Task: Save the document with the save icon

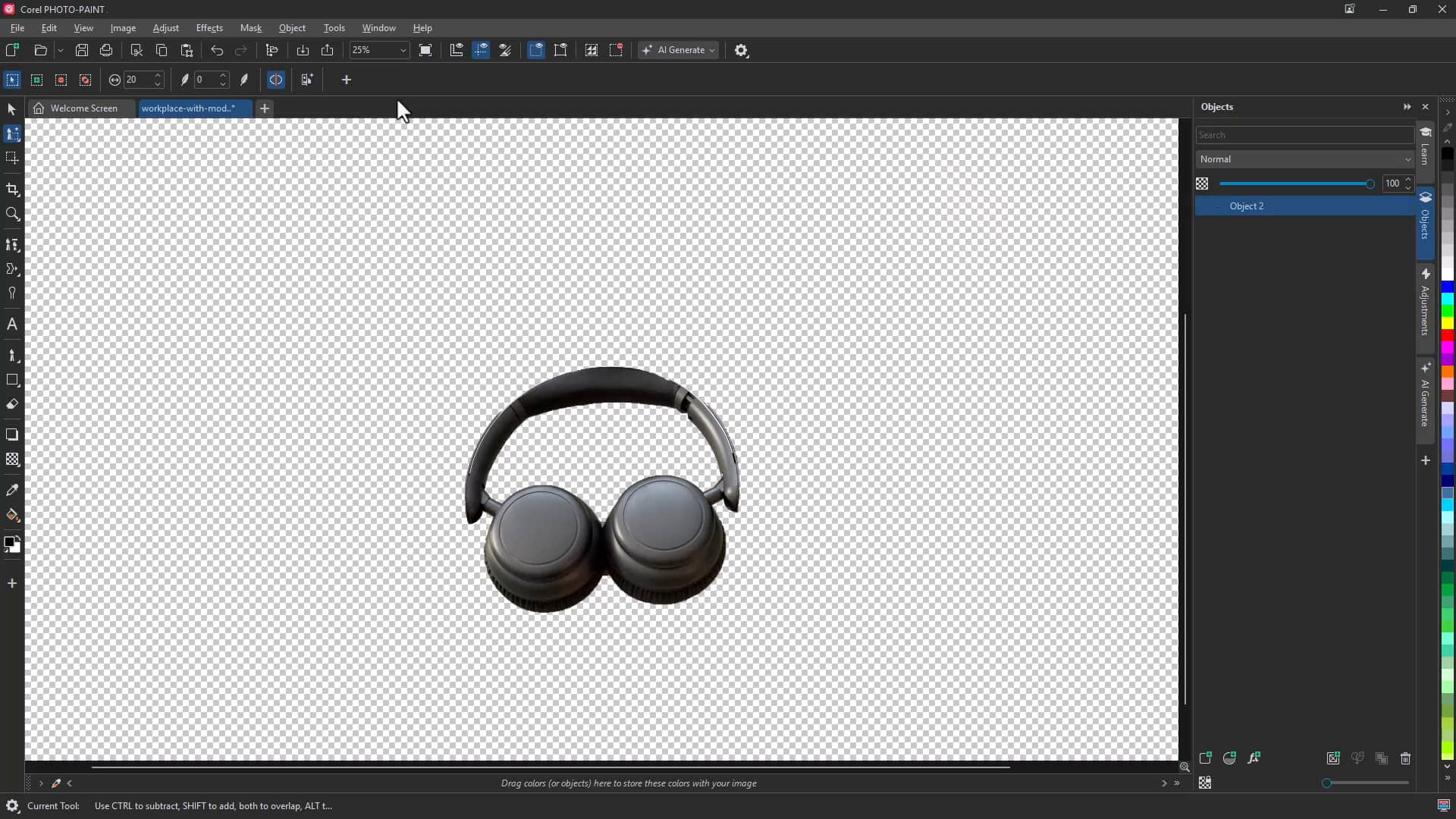Action: coord(81,50)
